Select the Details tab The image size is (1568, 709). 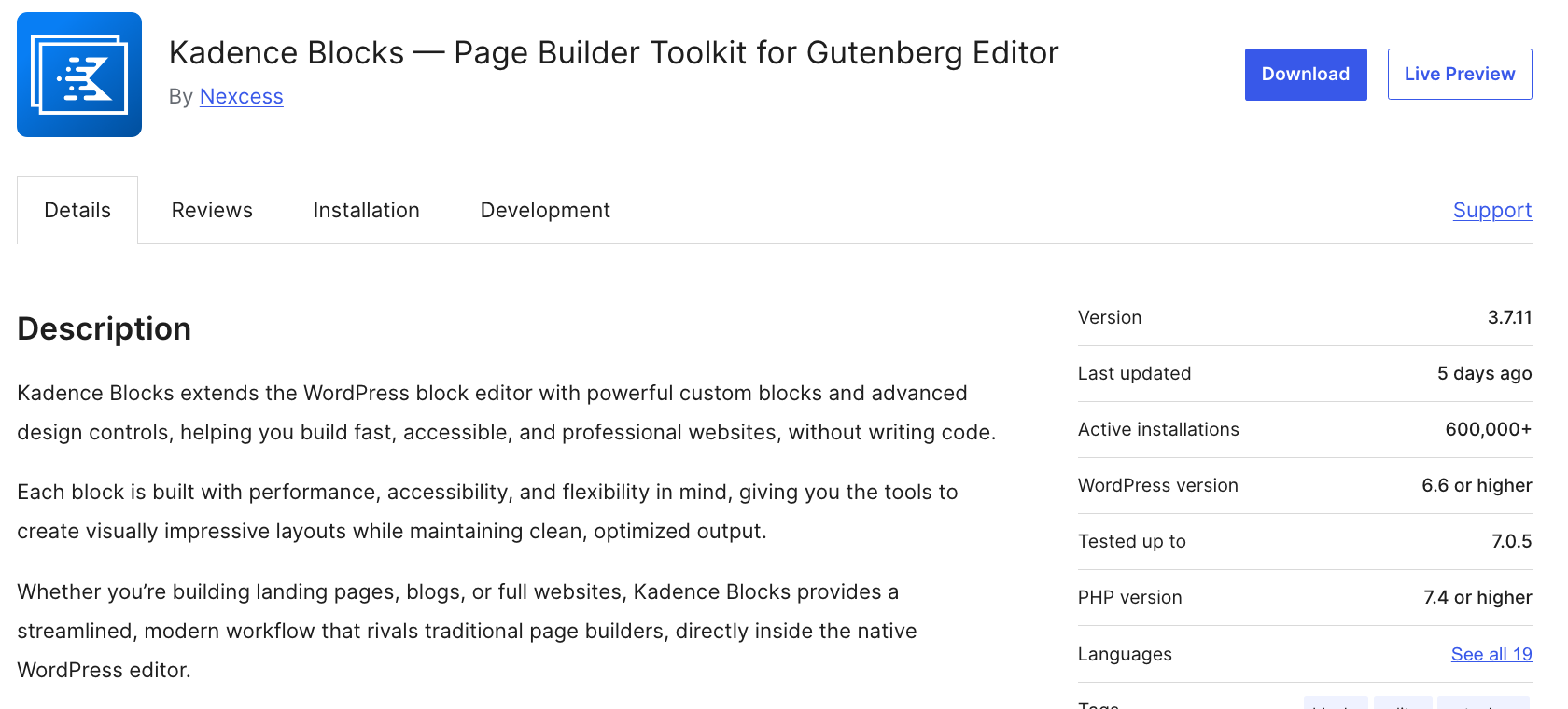pyautogui.click(x=77, y=211)
